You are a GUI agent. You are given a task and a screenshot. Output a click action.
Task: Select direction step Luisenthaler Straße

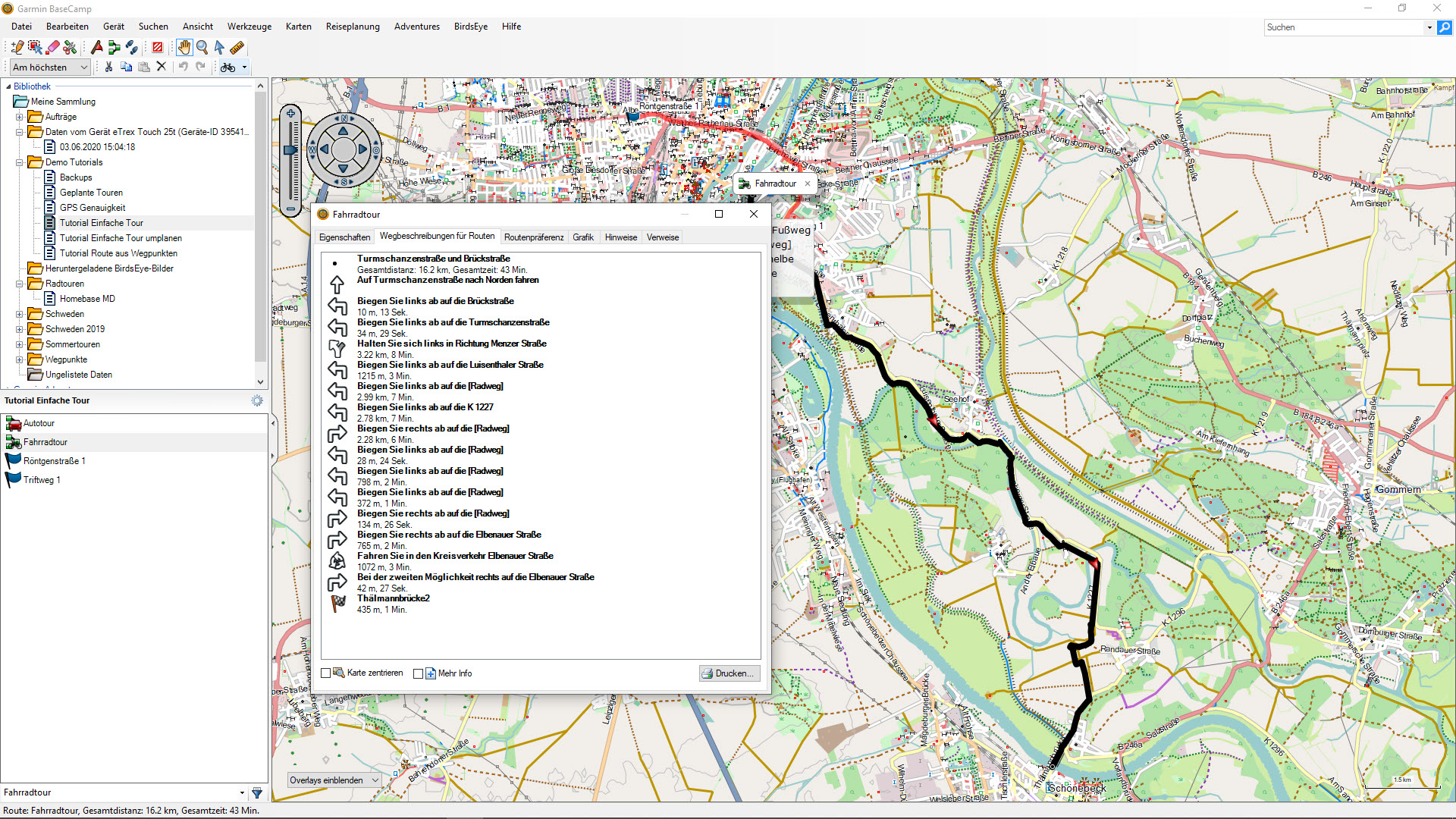[450, 370]
